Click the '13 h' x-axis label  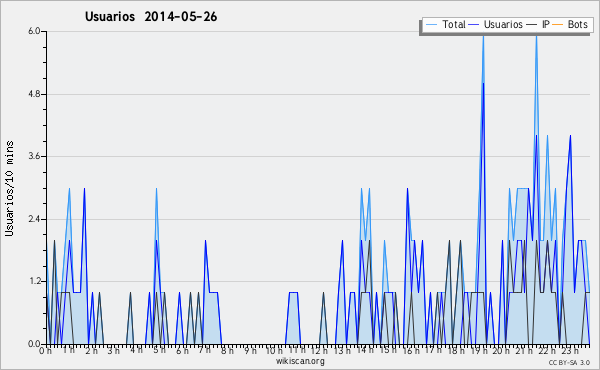tap(342, 351)
